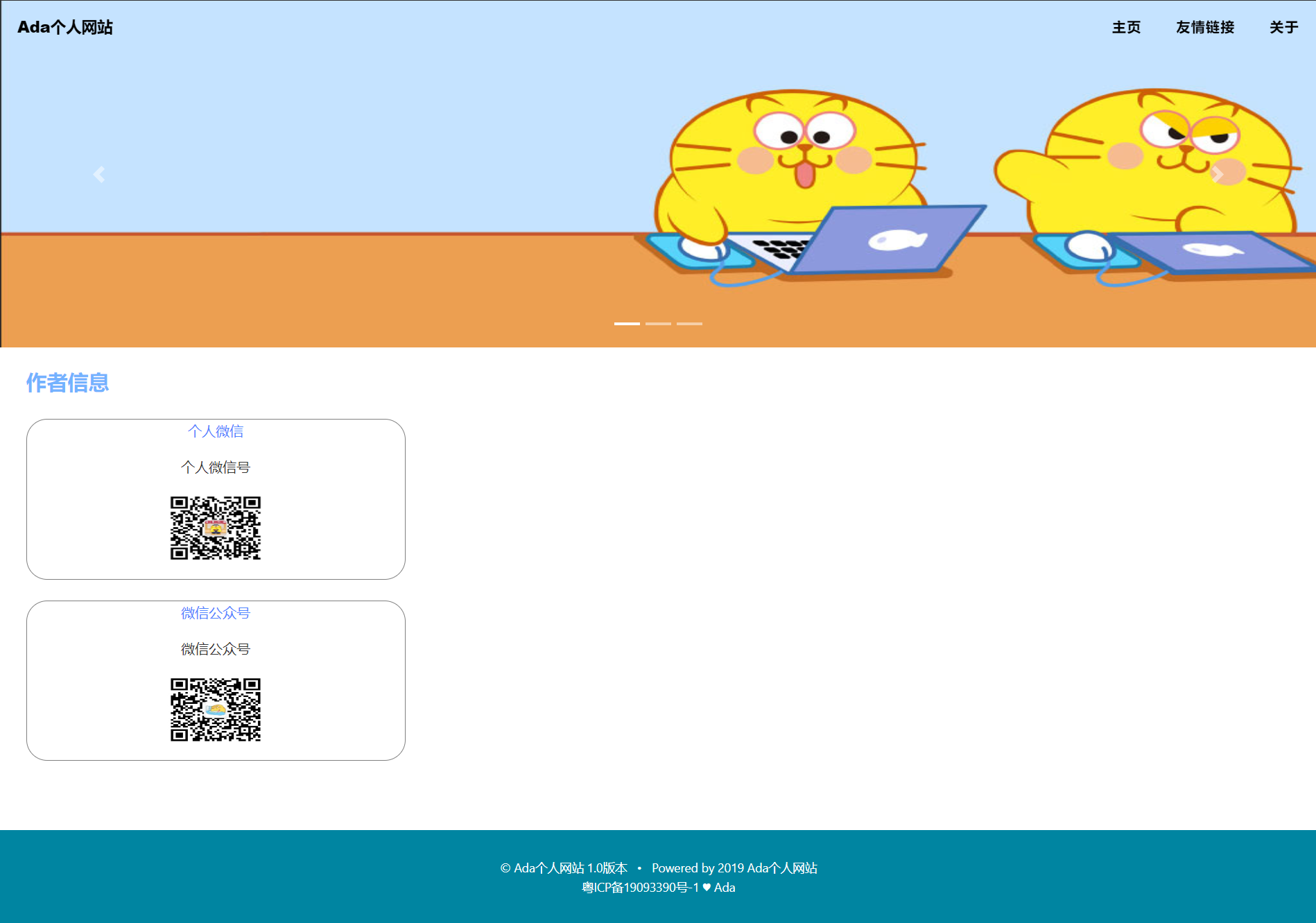Click the black 微信公众号 label text
This screenshot has width=1316, height=923.
(216, 649)
